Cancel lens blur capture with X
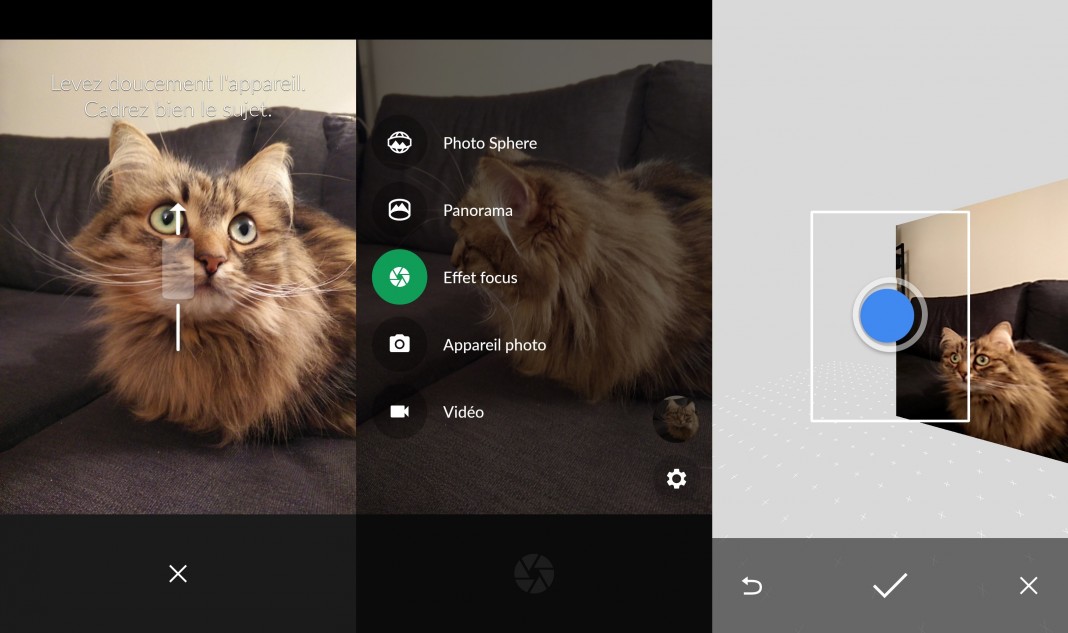The width and height of the screenshot is (1068, 633). [178, 574]
